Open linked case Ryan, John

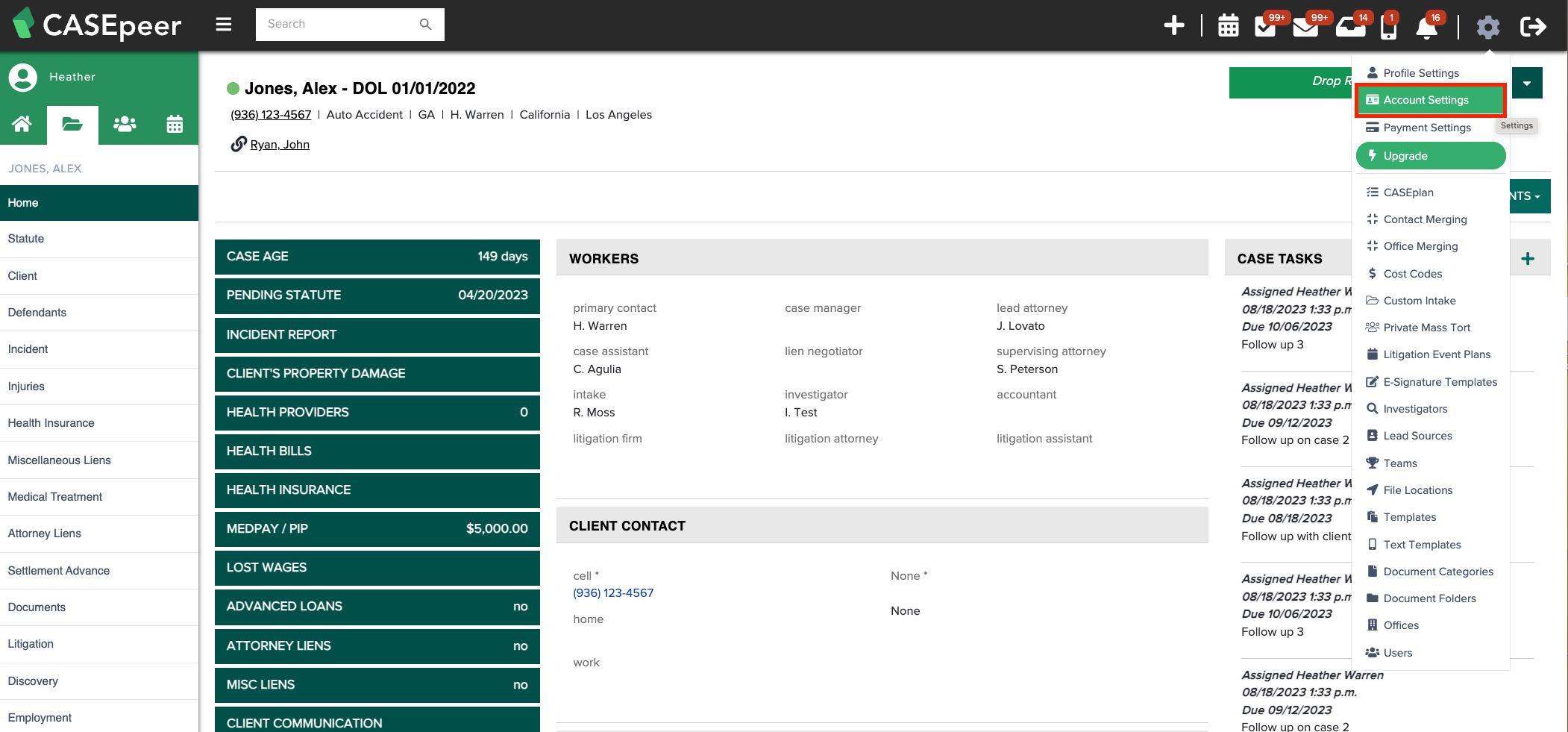[x=280, y=145]
